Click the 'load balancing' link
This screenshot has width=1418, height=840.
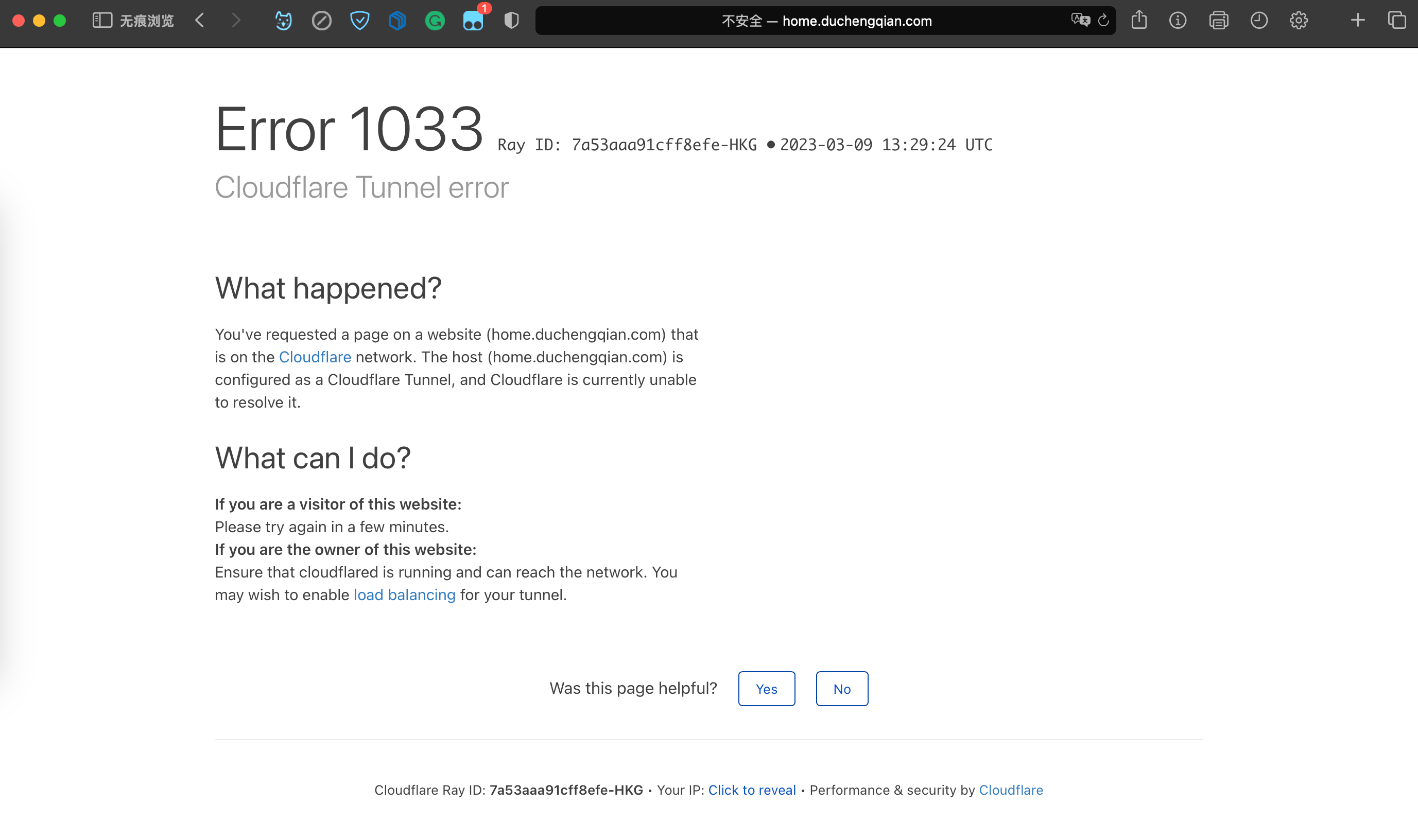404,595
